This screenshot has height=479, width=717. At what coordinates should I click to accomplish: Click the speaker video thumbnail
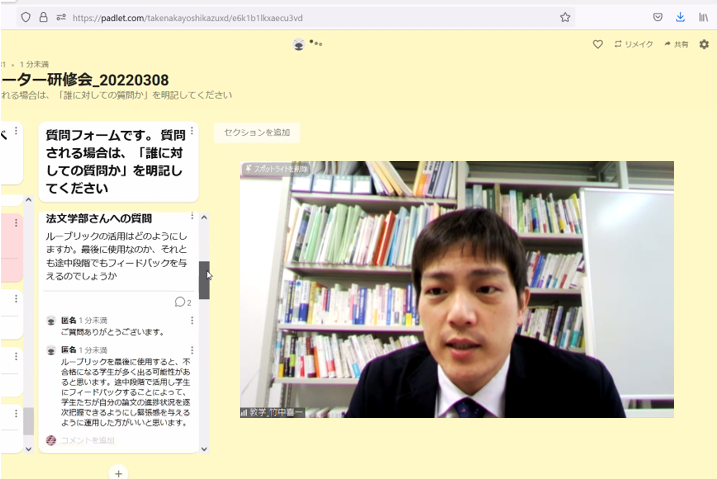tap(457, 289)
